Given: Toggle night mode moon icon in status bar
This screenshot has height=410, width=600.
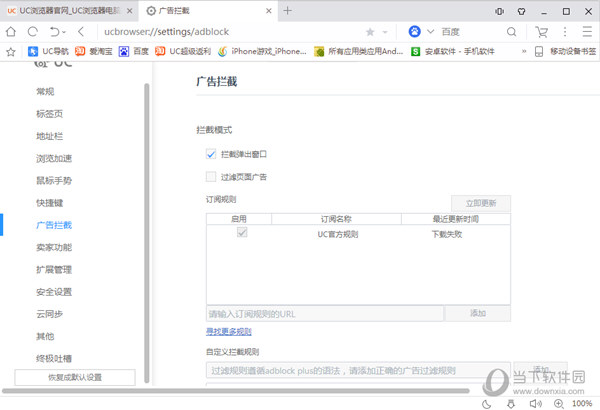Looking at the screenshot, I should click(486, 403).
